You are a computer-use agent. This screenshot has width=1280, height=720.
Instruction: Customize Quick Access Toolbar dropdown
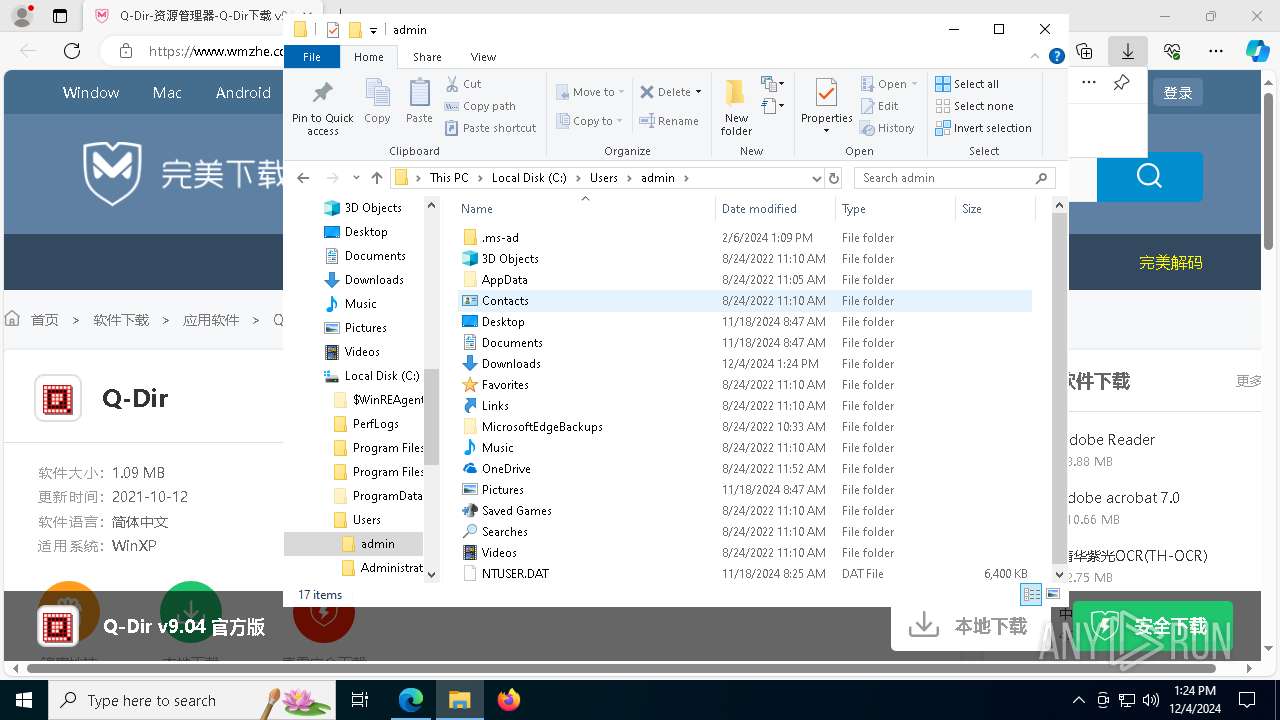click(x=373, y=30)
